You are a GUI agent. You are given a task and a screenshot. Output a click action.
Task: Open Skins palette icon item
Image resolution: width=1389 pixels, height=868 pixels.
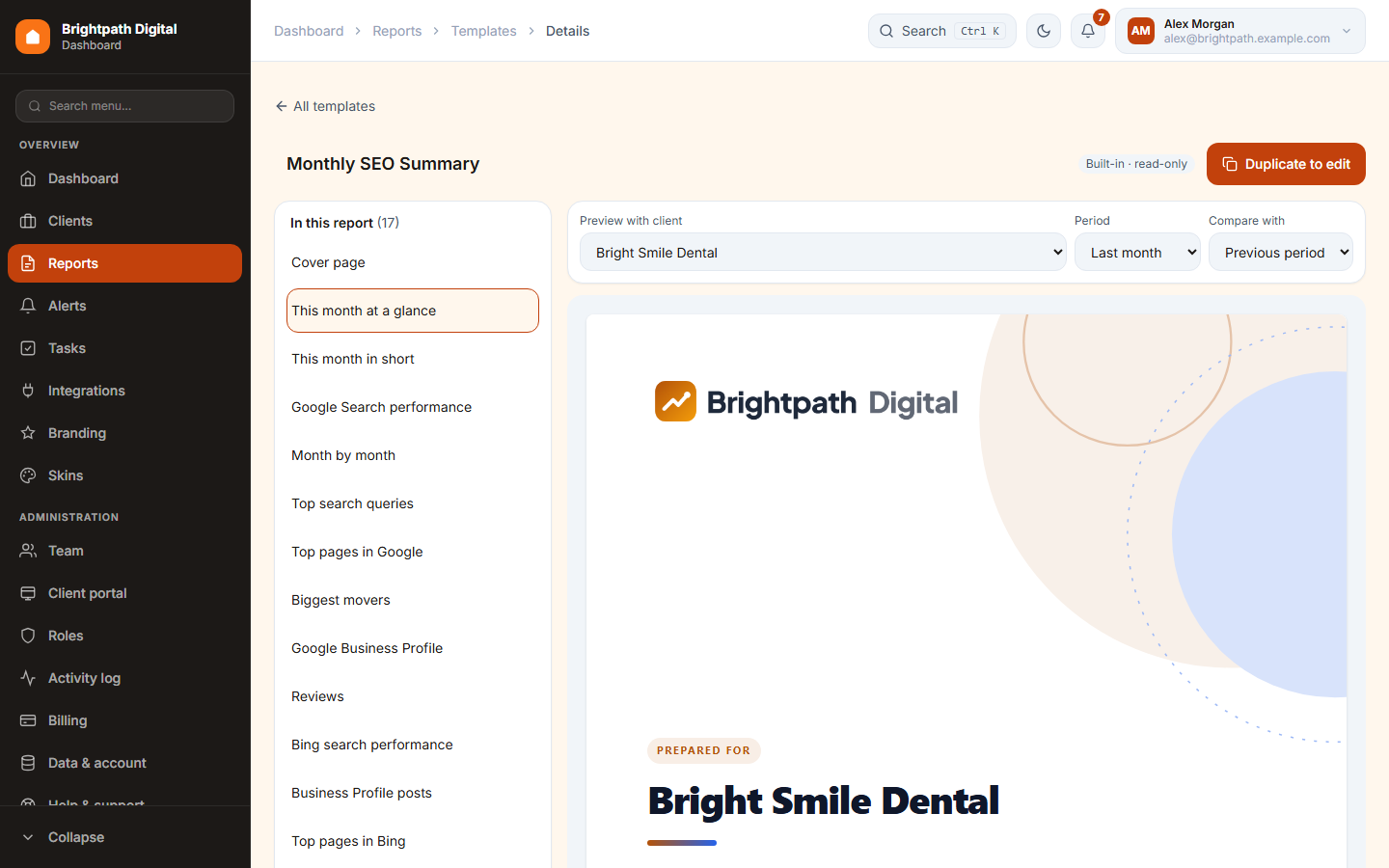point(124,475)
